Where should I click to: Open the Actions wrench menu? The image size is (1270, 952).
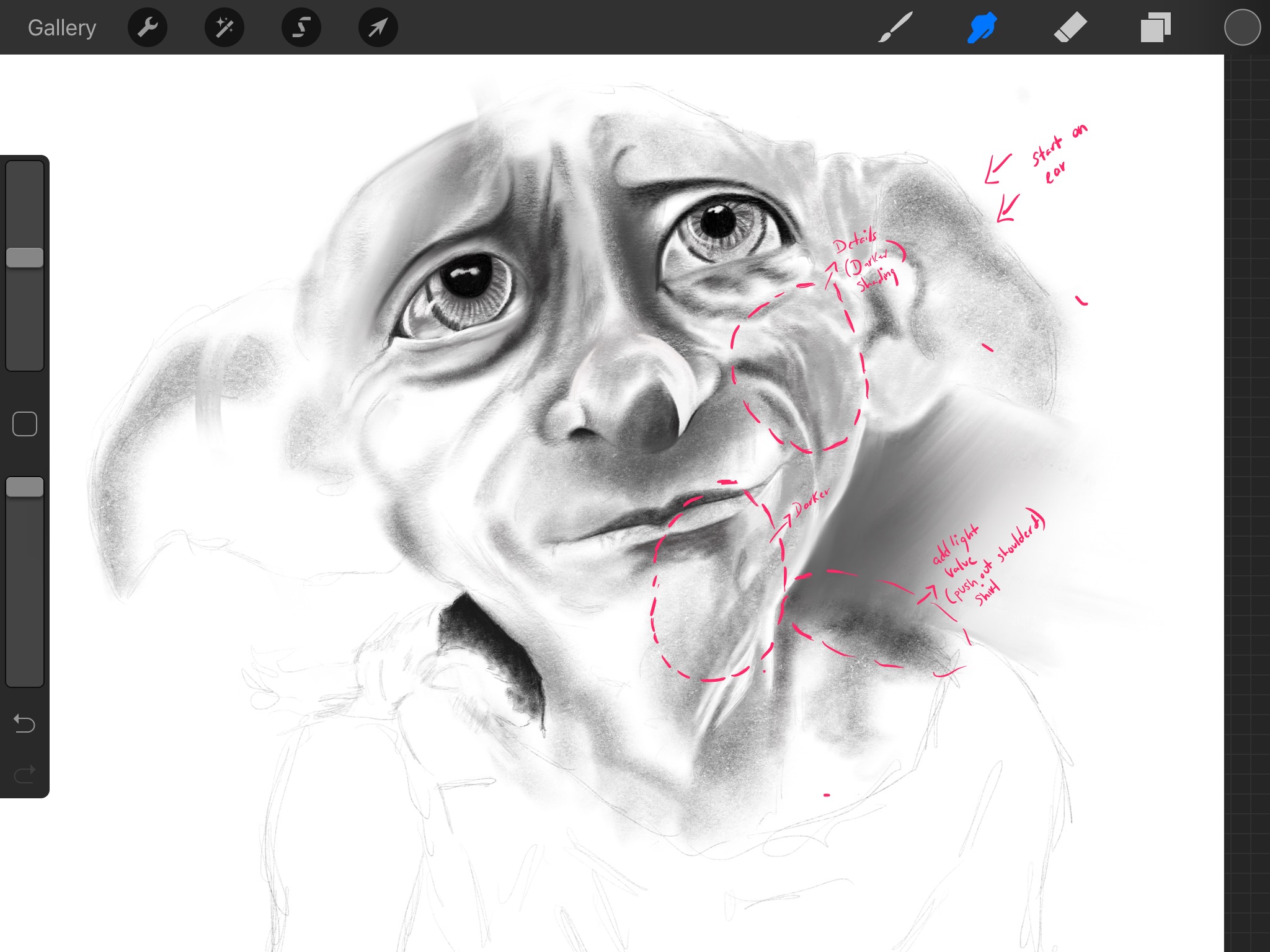[x=148, y=27]
